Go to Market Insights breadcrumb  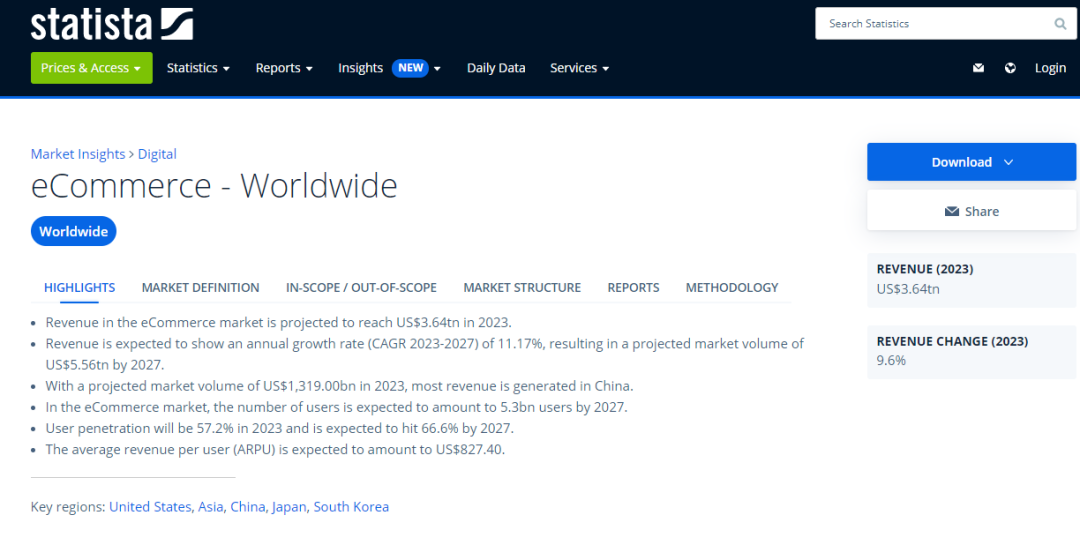[x=78, y=154]
